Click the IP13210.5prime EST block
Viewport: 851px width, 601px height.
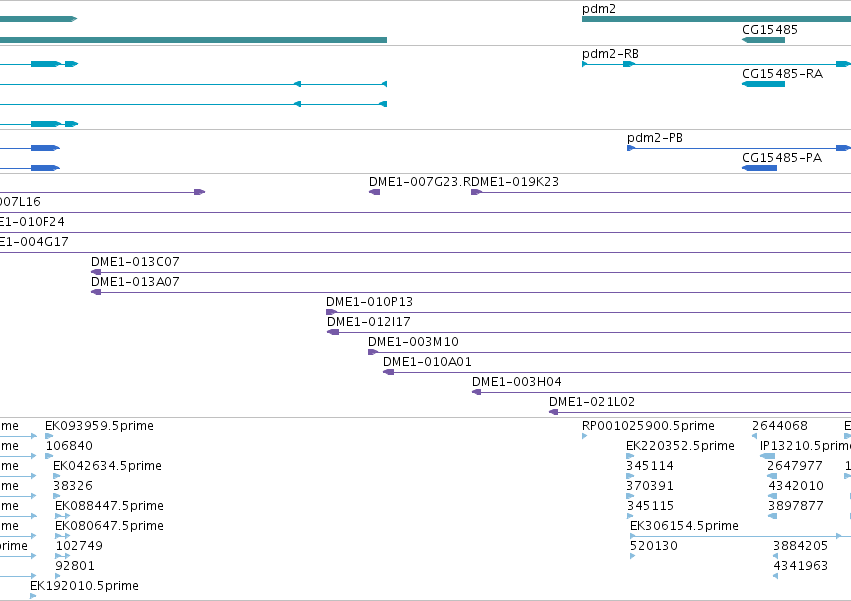pos(767,456)
